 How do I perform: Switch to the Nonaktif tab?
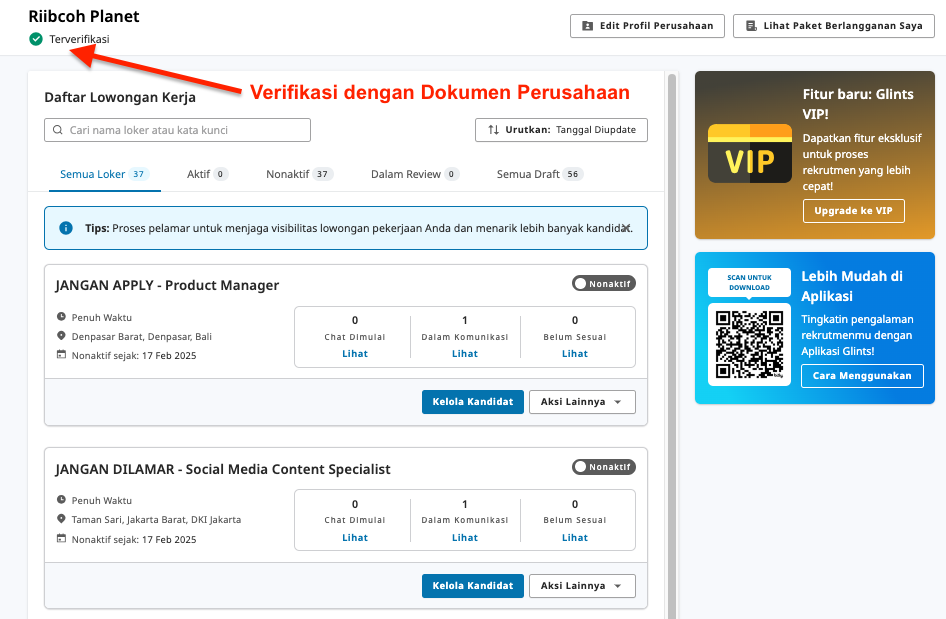299,174
